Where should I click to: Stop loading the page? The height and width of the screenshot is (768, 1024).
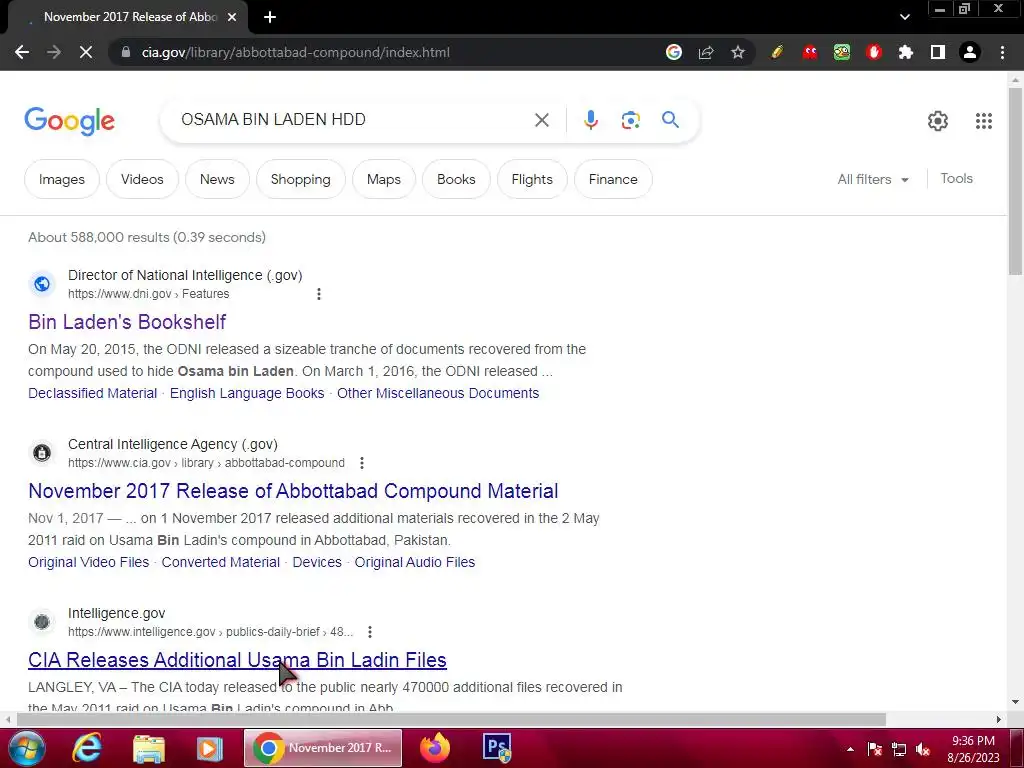pos(86,52)
